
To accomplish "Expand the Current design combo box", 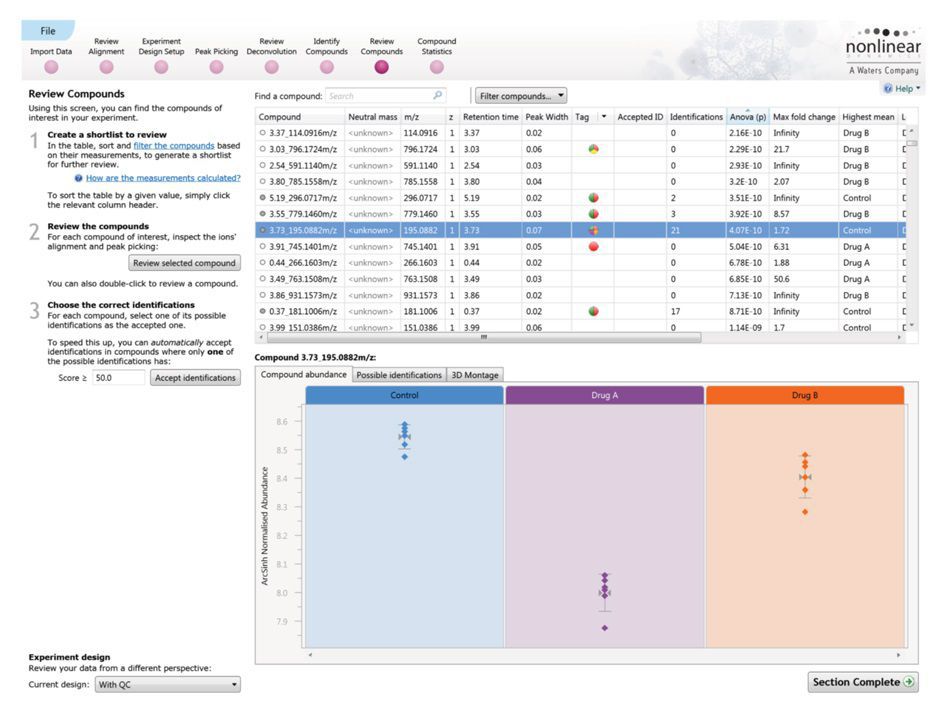I will coord(167,685).
